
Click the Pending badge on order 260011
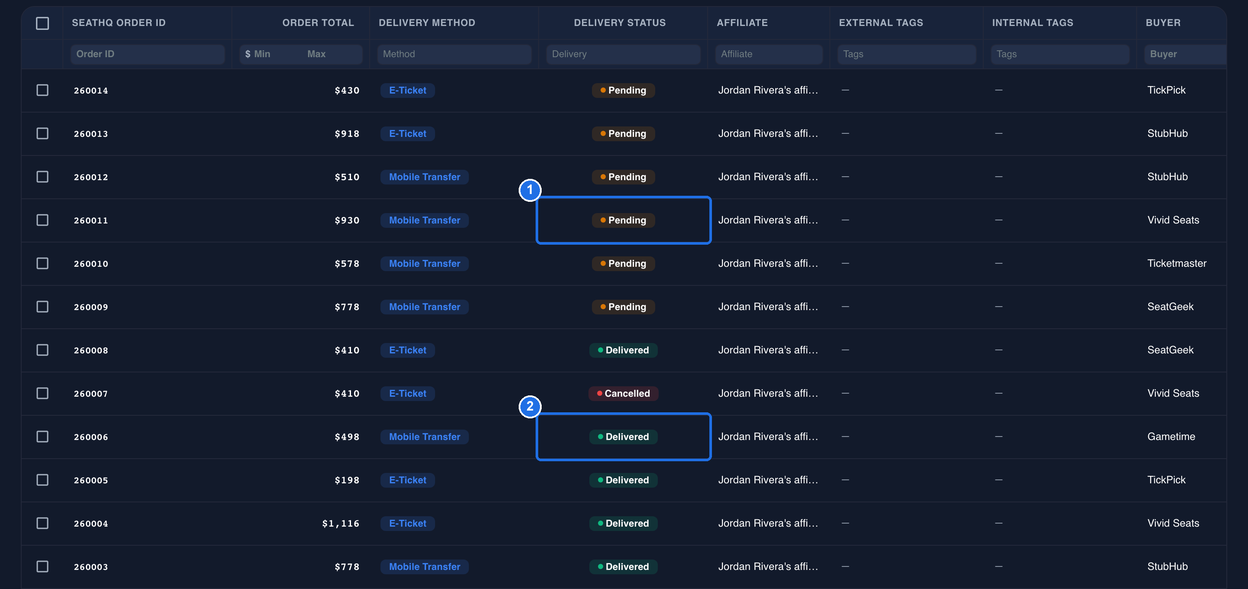point(623,220)
